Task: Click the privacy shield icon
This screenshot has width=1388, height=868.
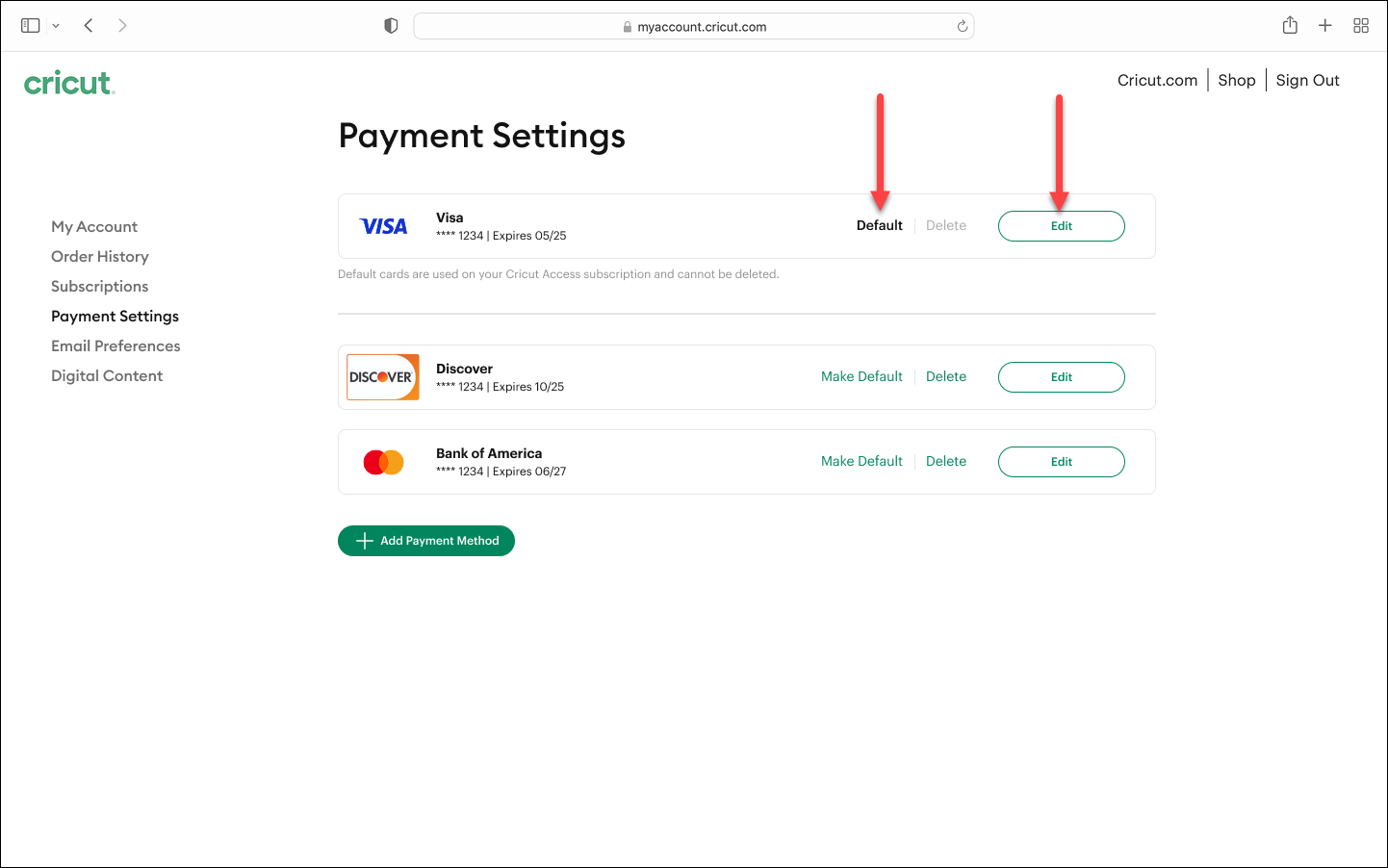Action: coord(391,26)
